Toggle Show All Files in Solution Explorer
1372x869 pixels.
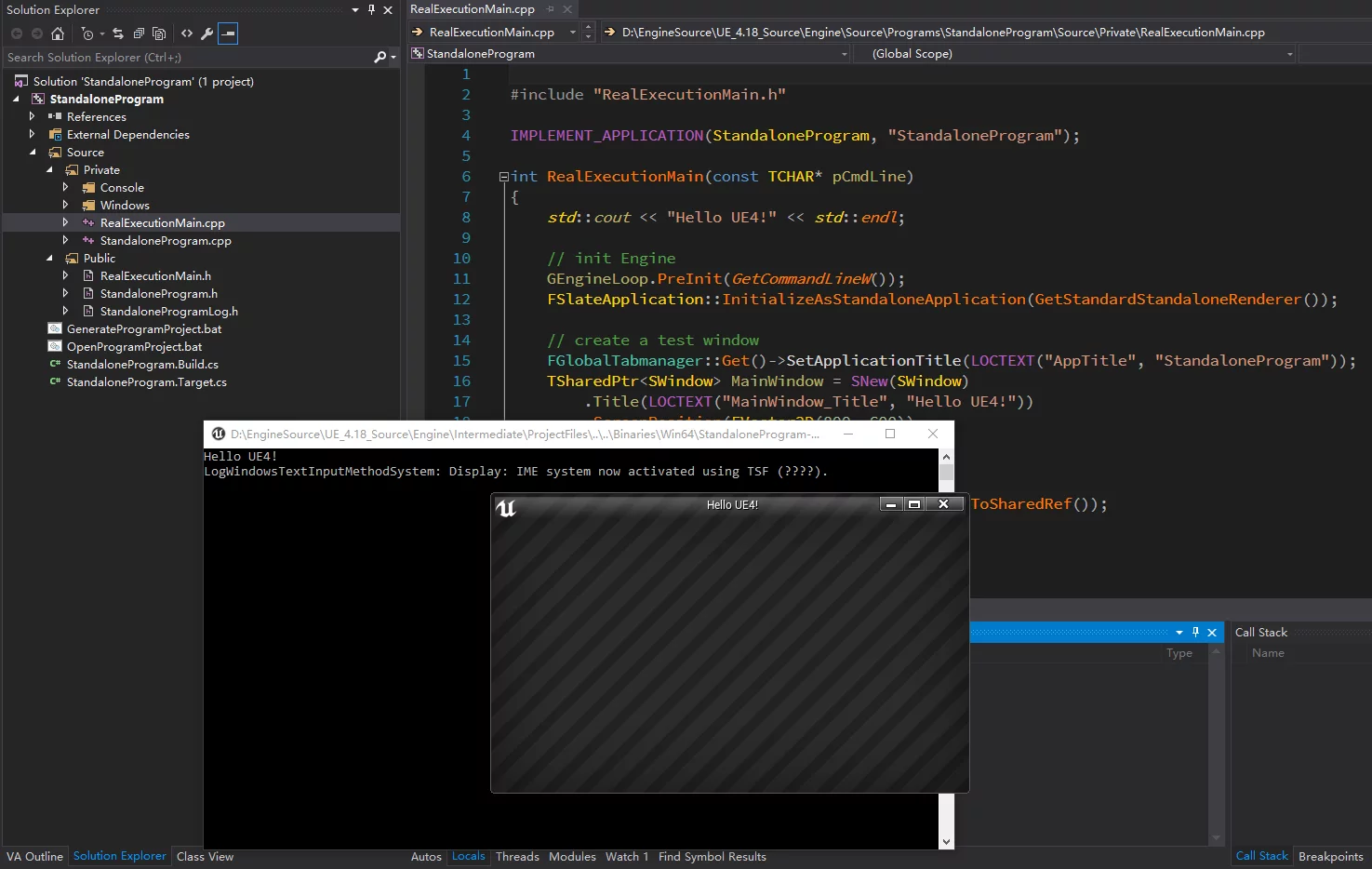tap(159, 33)
